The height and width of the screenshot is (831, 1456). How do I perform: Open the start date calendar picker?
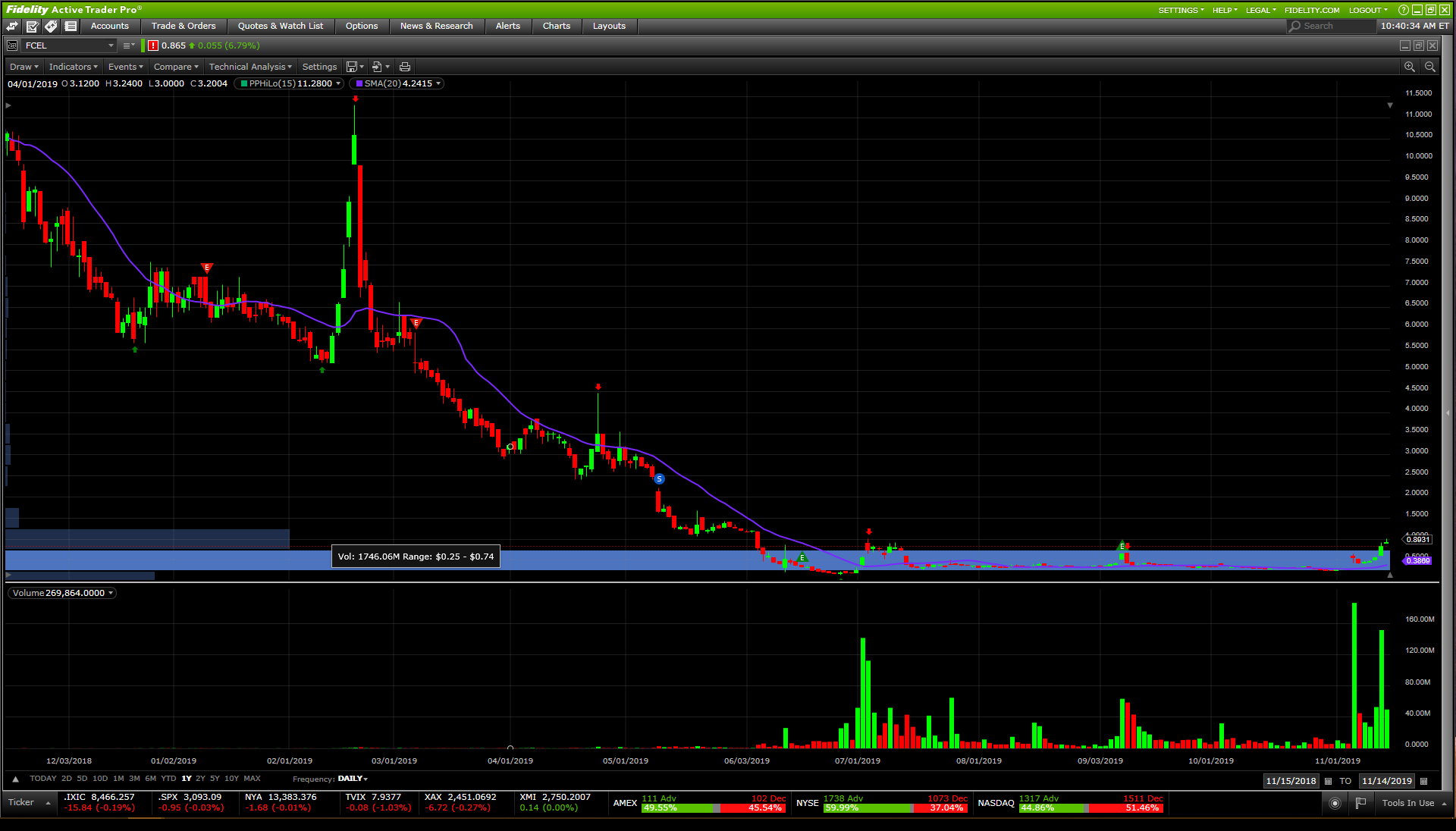click(1328, 781)
